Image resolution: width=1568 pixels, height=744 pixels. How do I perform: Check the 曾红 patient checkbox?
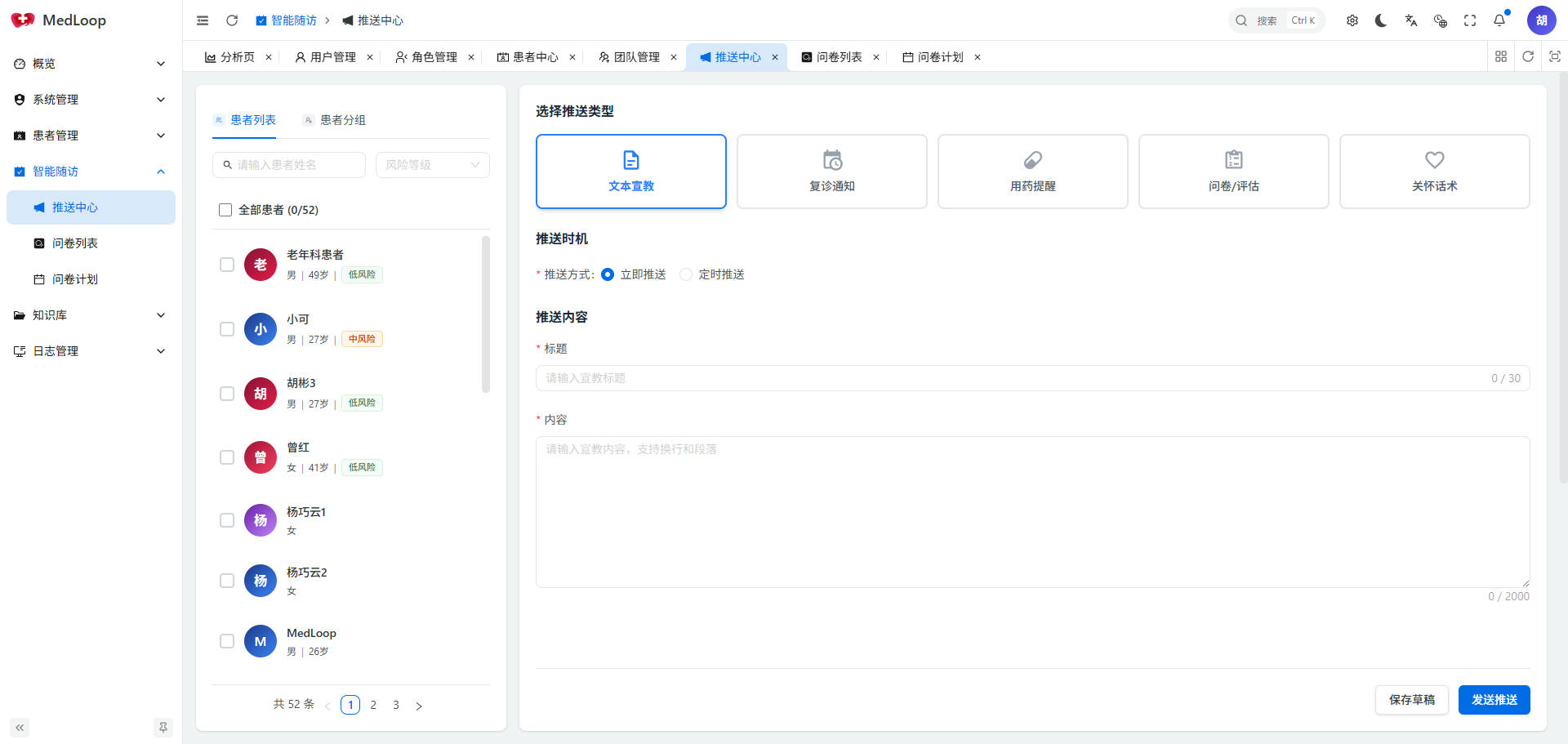coord(227,457)
